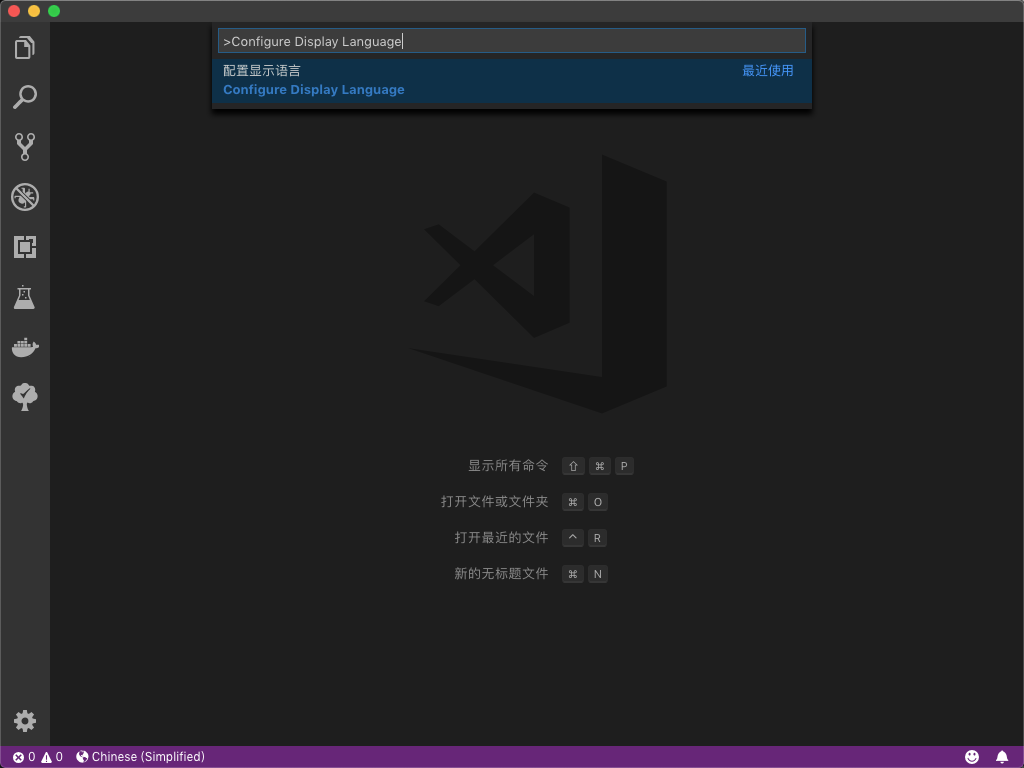Viewport: 1024px width, 768px height.
Task: Focus the command palette input field
Action: [x=511, y=41]
